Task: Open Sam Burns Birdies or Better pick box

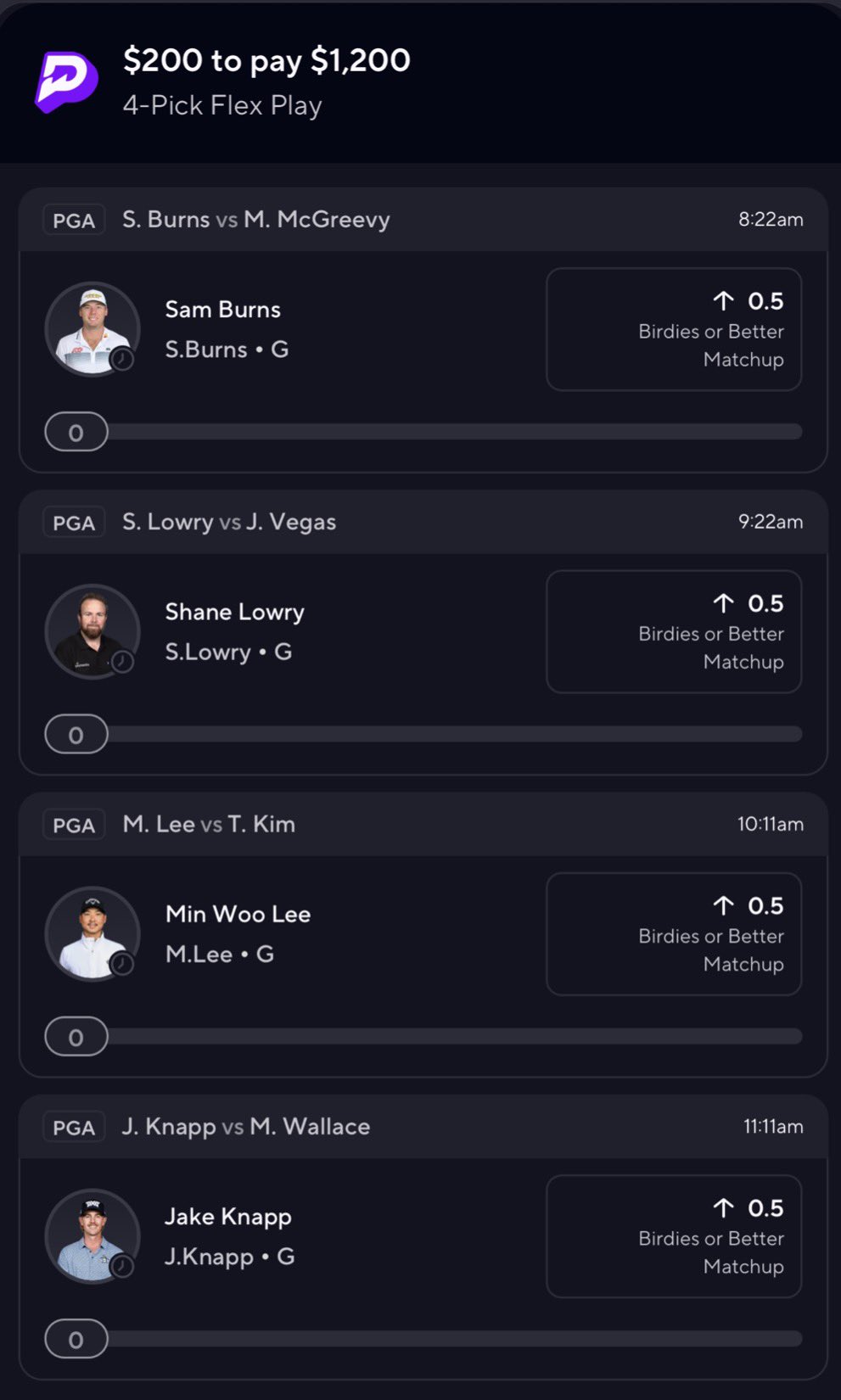Action: pyautogui.click(x=674, y=329)
